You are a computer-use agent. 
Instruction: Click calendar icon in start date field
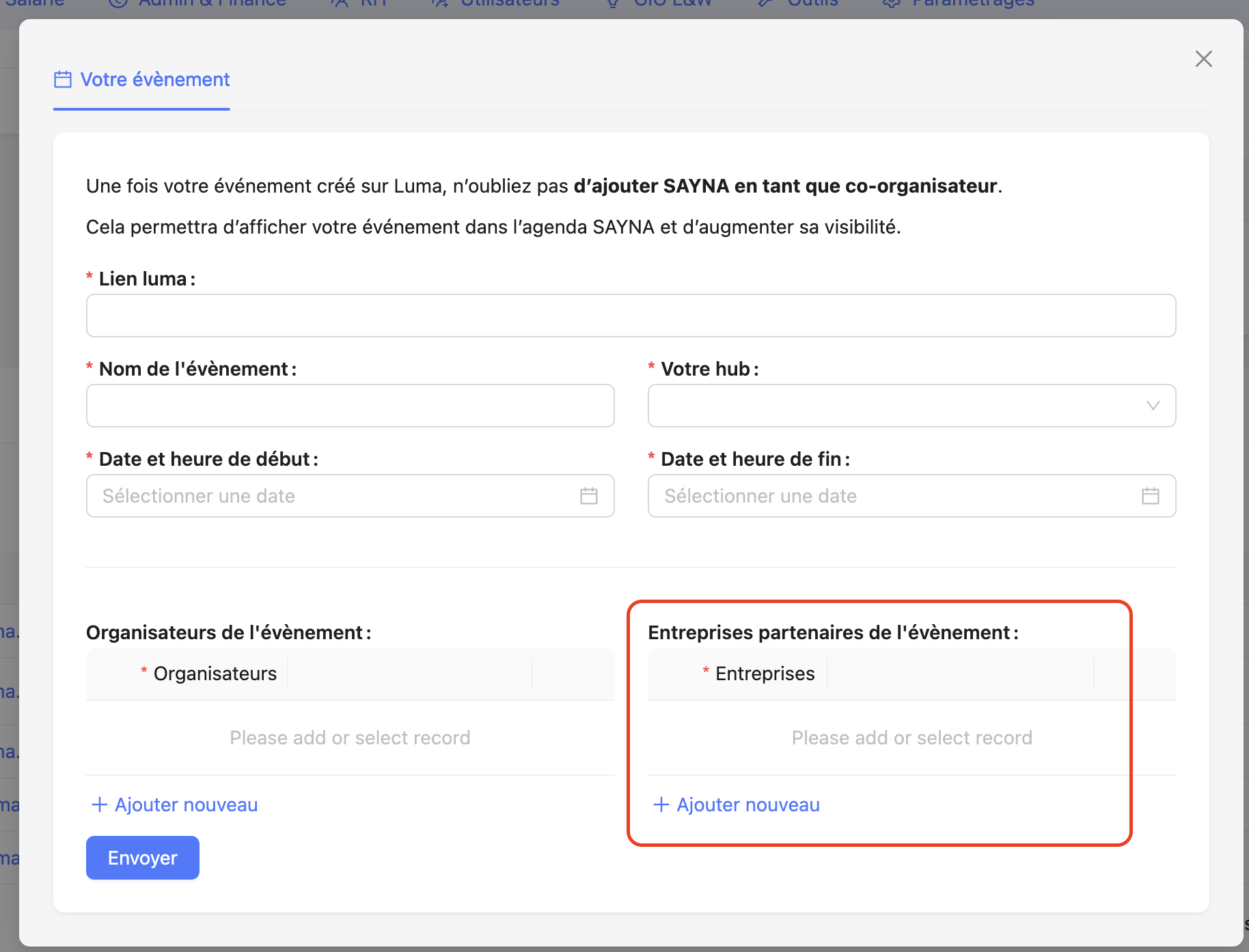pyautogui.click(x=588, y=496)
